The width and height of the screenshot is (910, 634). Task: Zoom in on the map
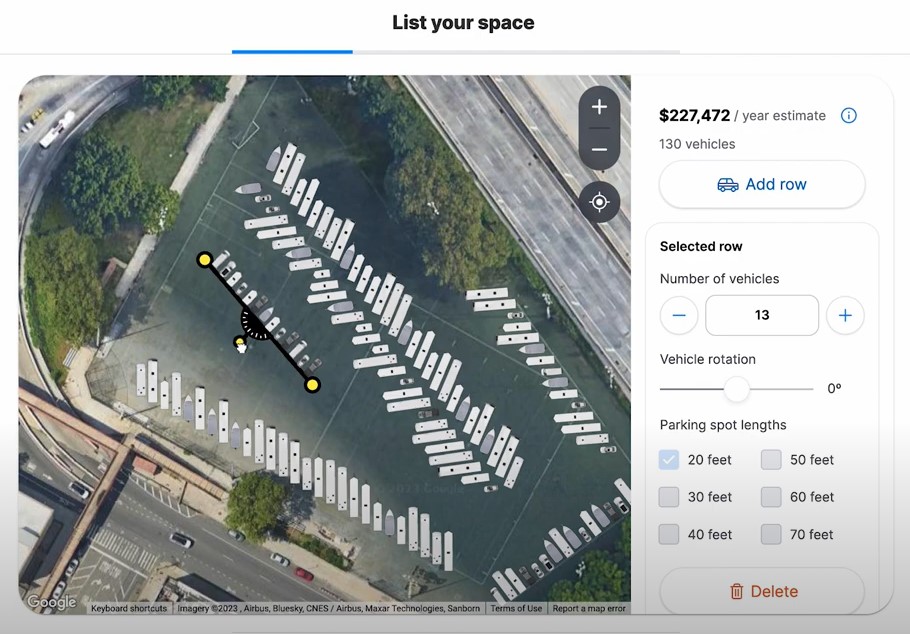tap(599, 107)
